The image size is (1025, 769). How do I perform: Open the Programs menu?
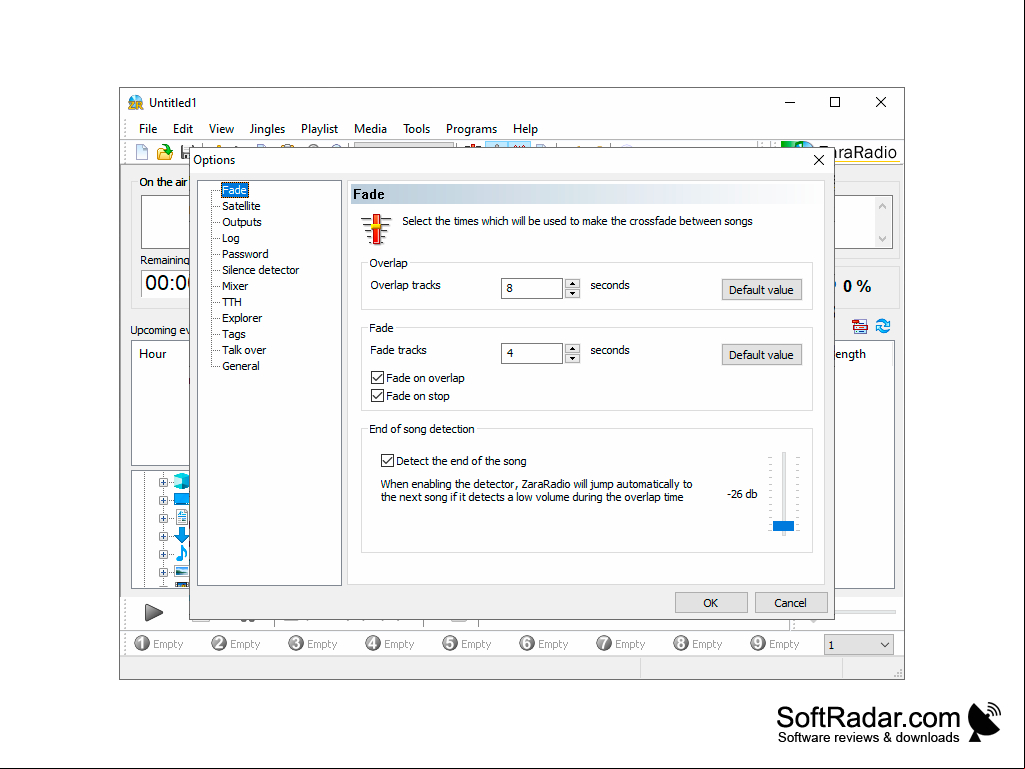(x=471, y=129)
